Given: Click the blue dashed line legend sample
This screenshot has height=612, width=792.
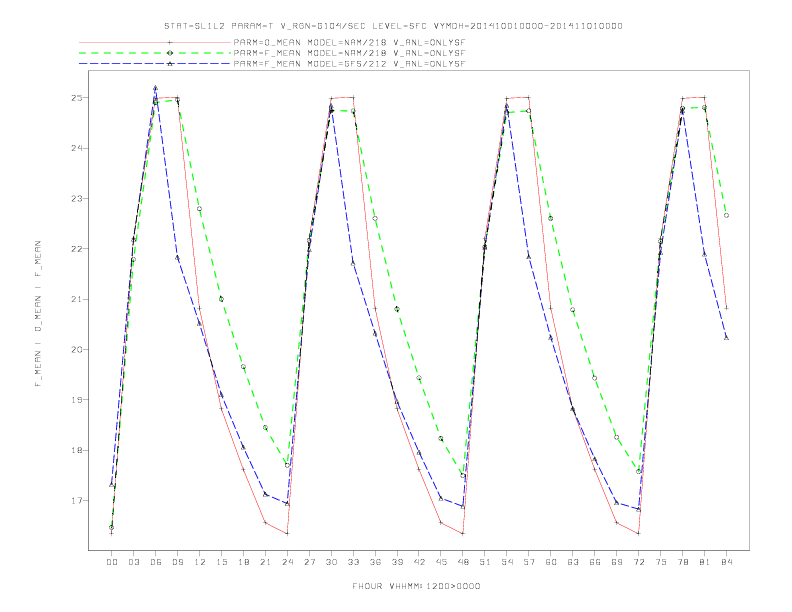Looking at the screenshot, I should point(155,64).
